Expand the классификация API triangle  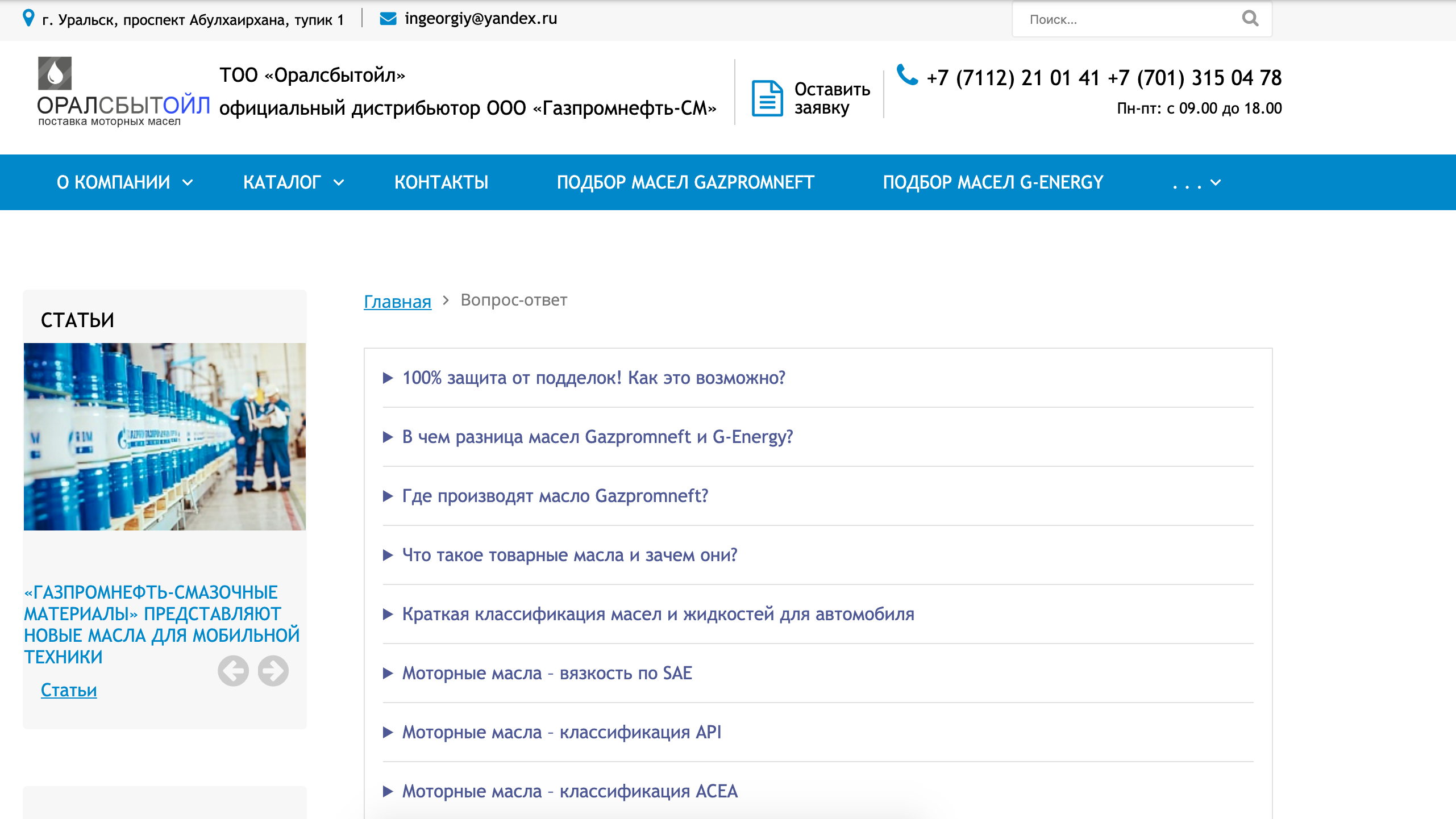point(388,733)
